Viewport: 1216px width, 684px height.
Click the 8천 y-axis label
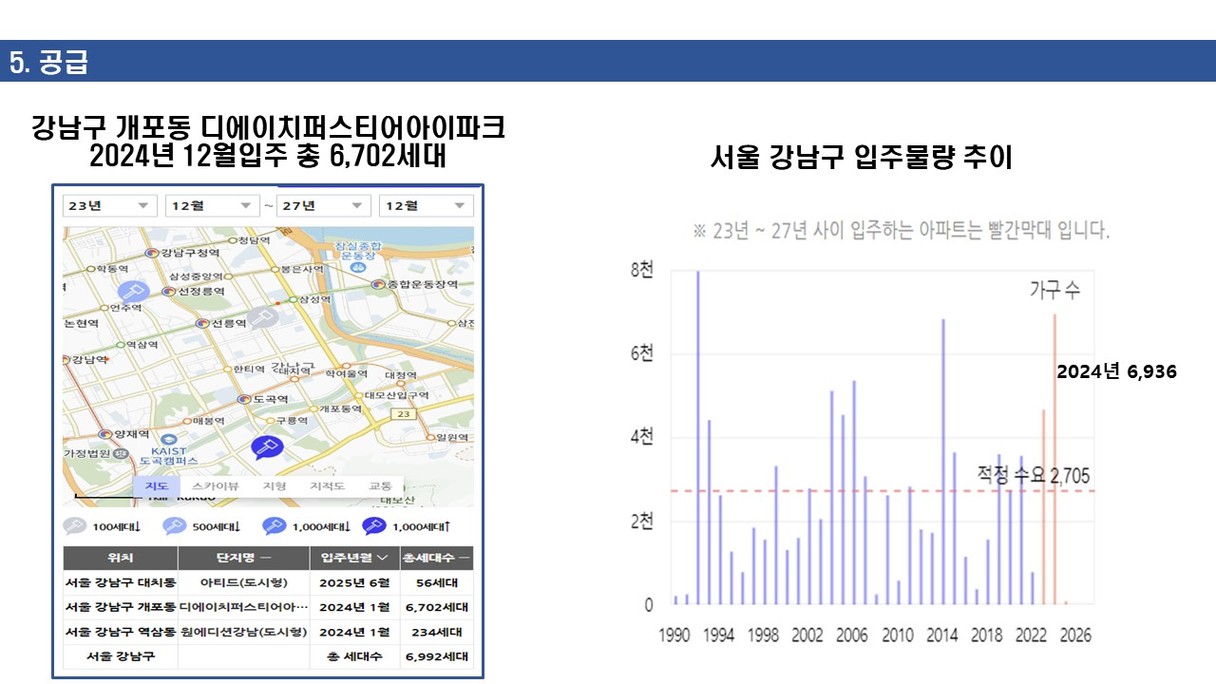click(x=641, y=270)
